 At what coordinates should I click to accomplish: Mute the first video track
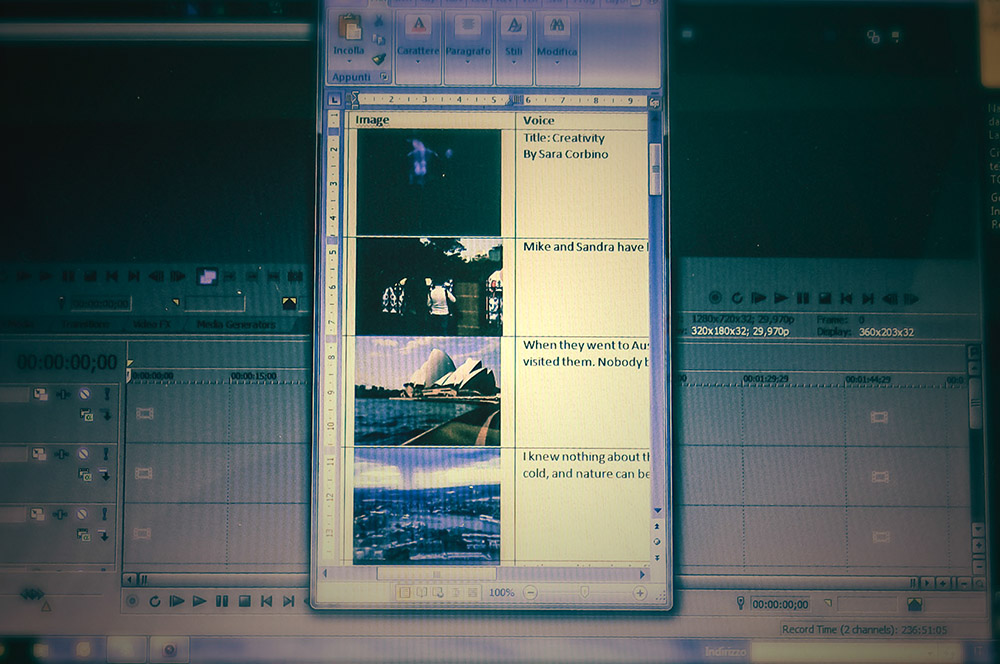pyautogui.click(x=85, y=394)
